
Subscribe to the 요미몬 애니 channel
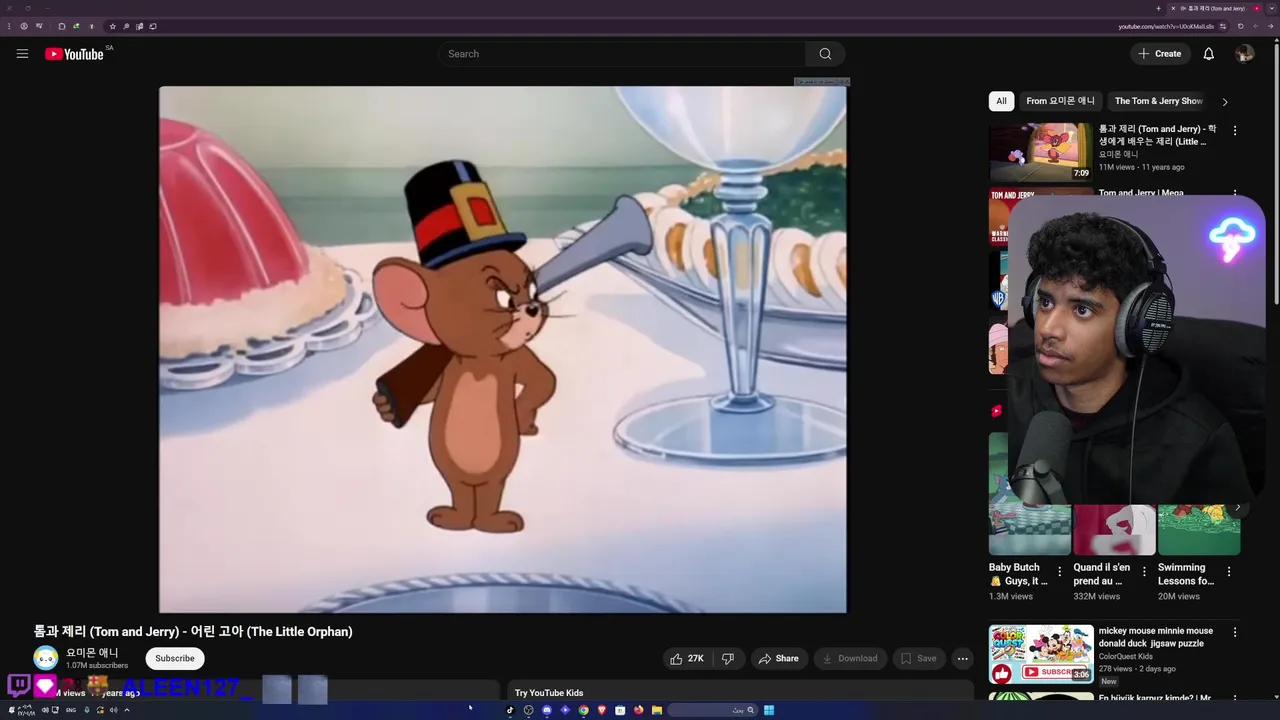pos(175,658)
